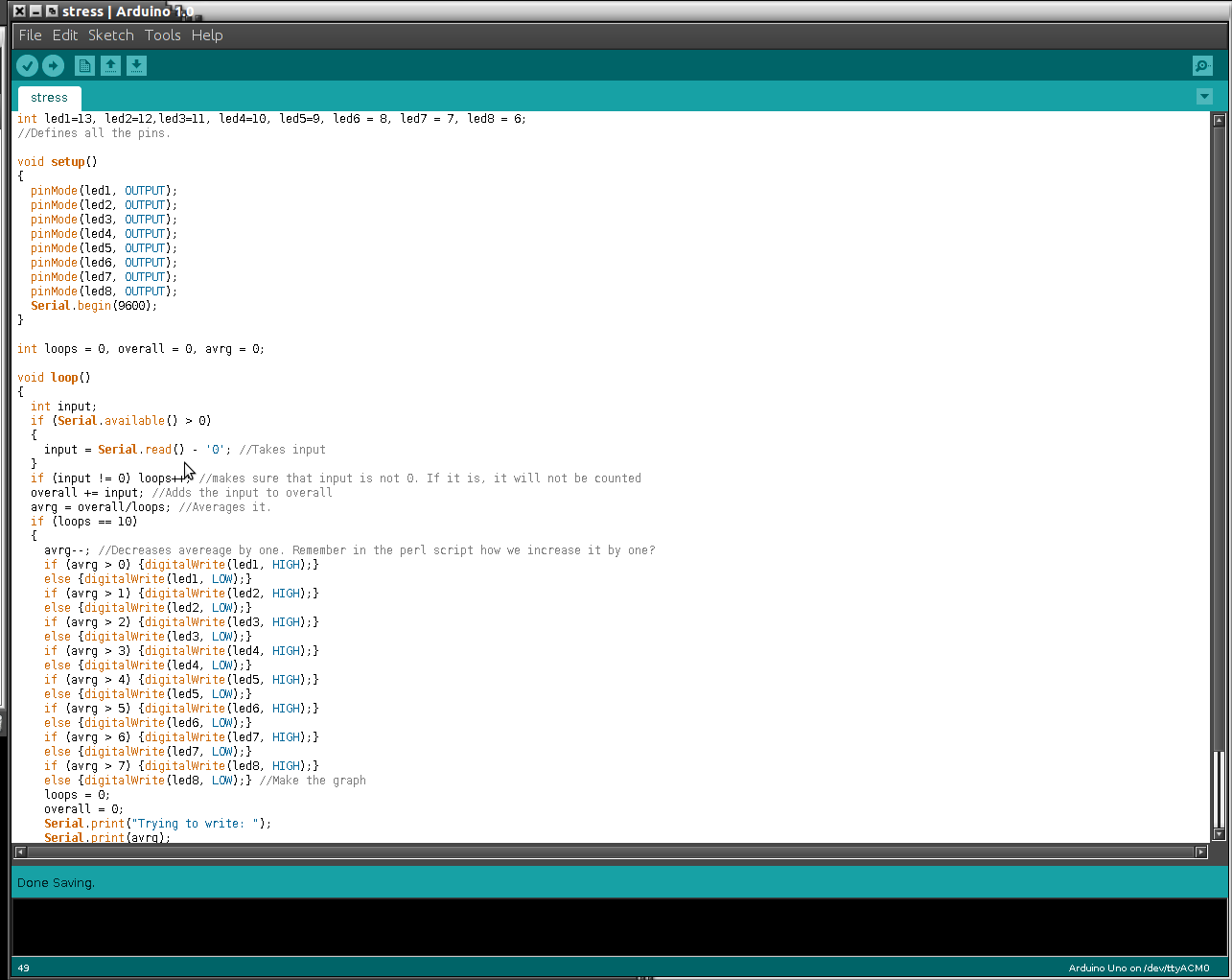Click the horizontal scrollbar left arrow

(20, 852)
